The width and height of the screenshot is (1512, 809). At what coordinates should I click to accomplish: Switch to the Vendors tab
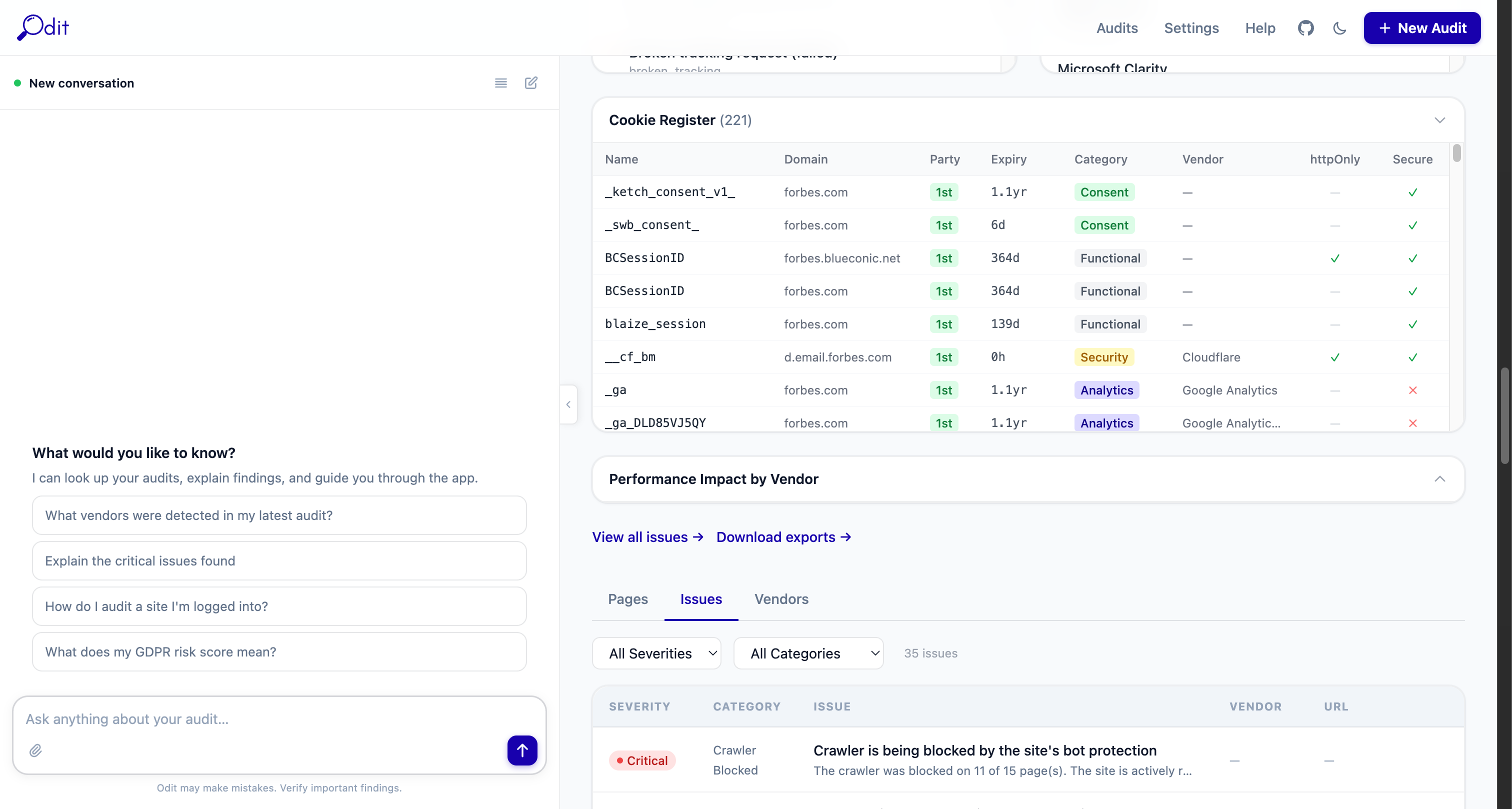point(780,599)
